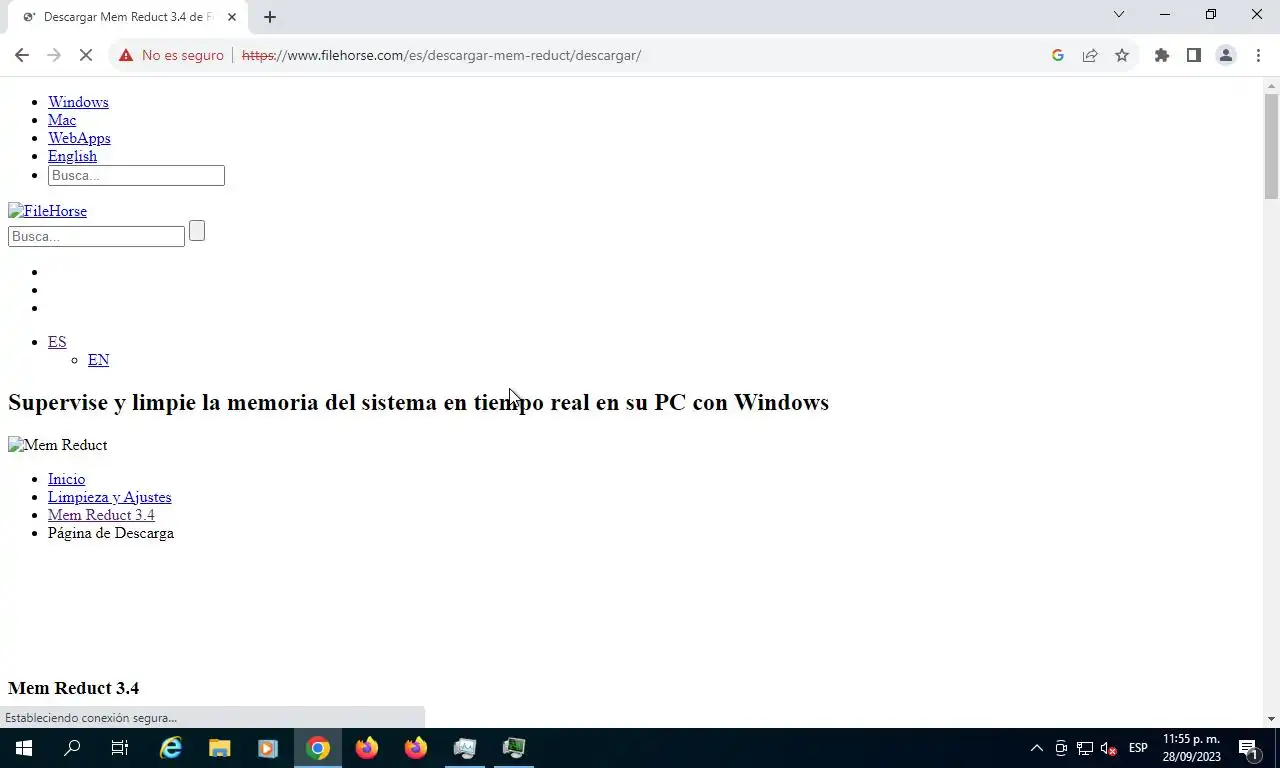Viewport: 1280px width, 768px height.
Task: Open the Chrome profile avatar
Action: (x=1226, y=55)
